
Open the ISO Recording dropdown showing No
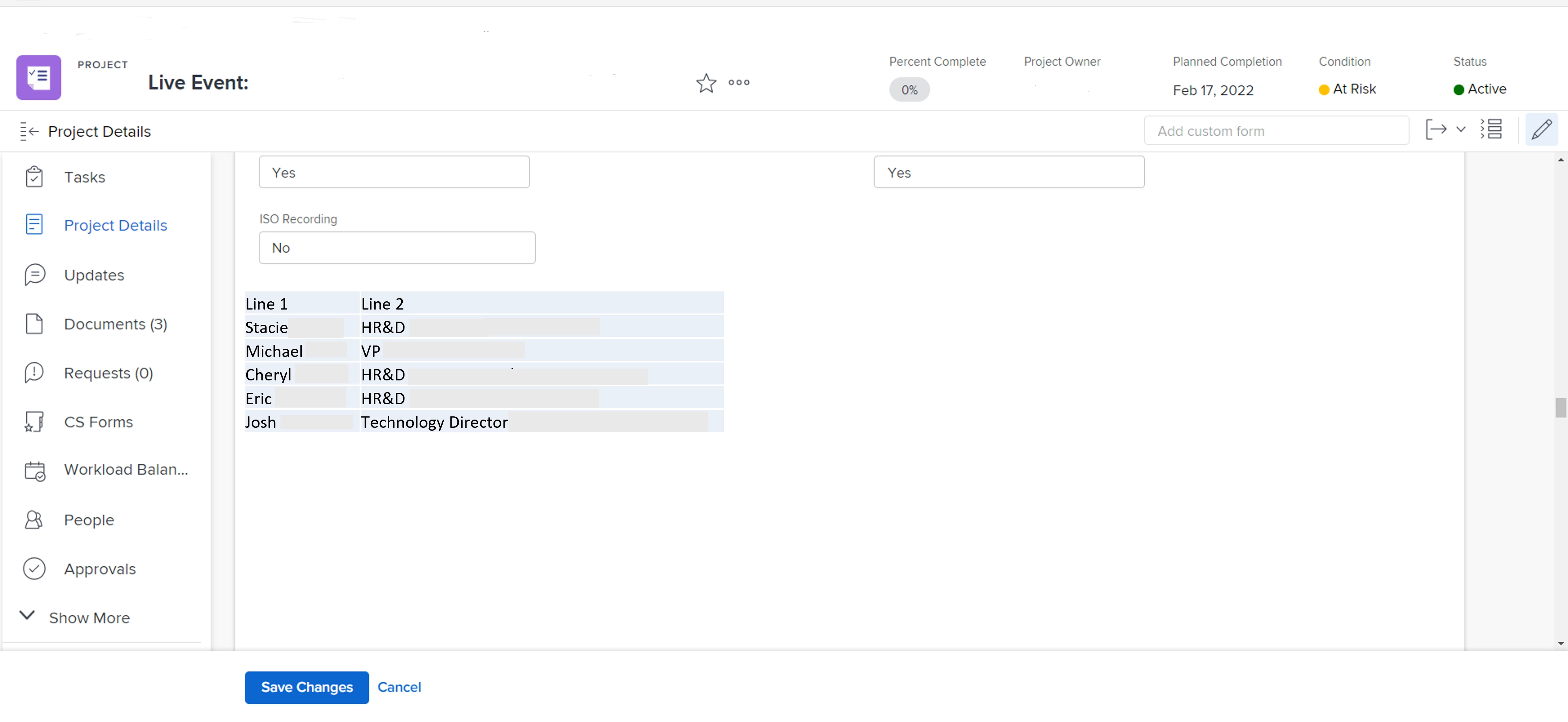[396, 248]
